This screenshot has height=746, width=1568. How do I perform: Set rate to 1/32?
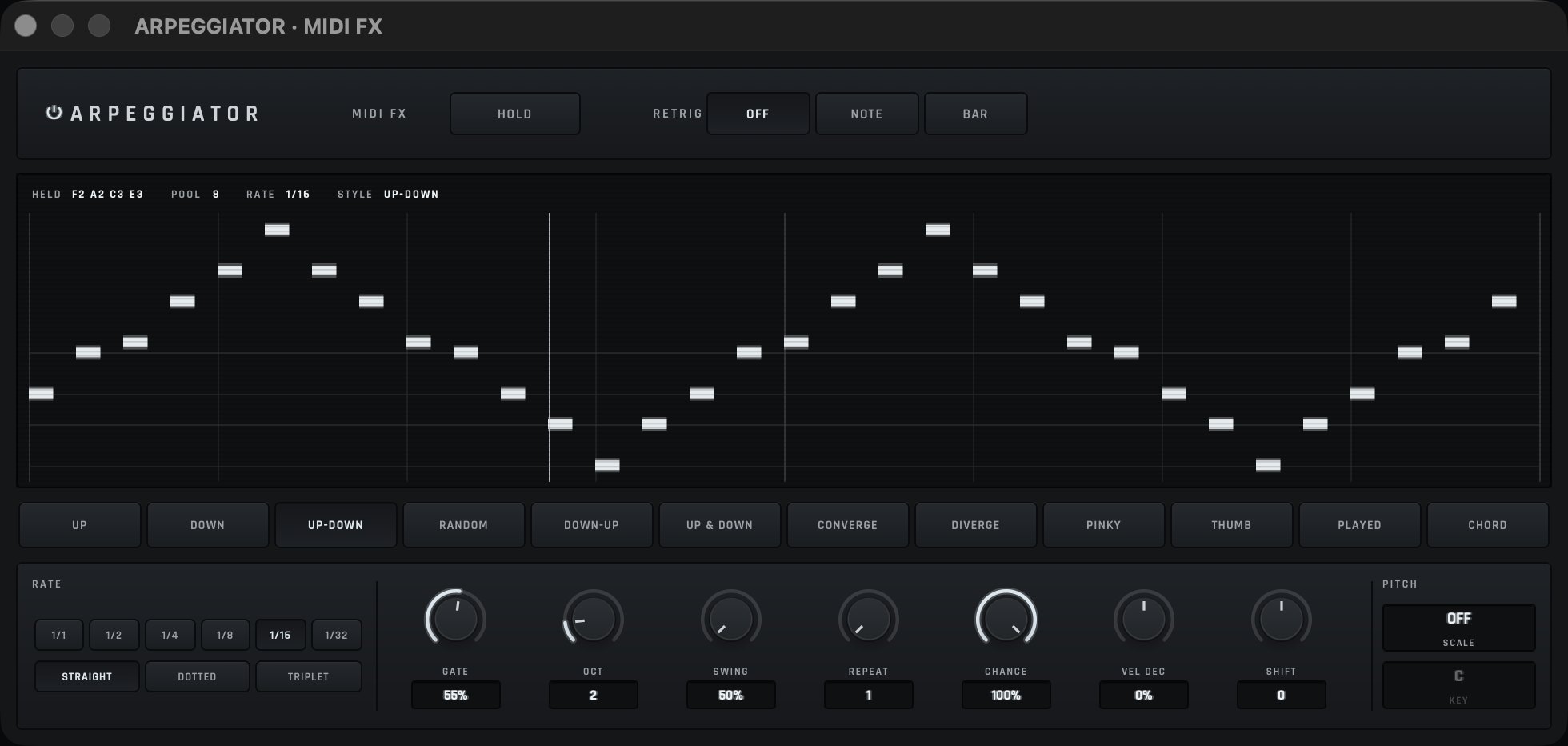coord(336,635)
